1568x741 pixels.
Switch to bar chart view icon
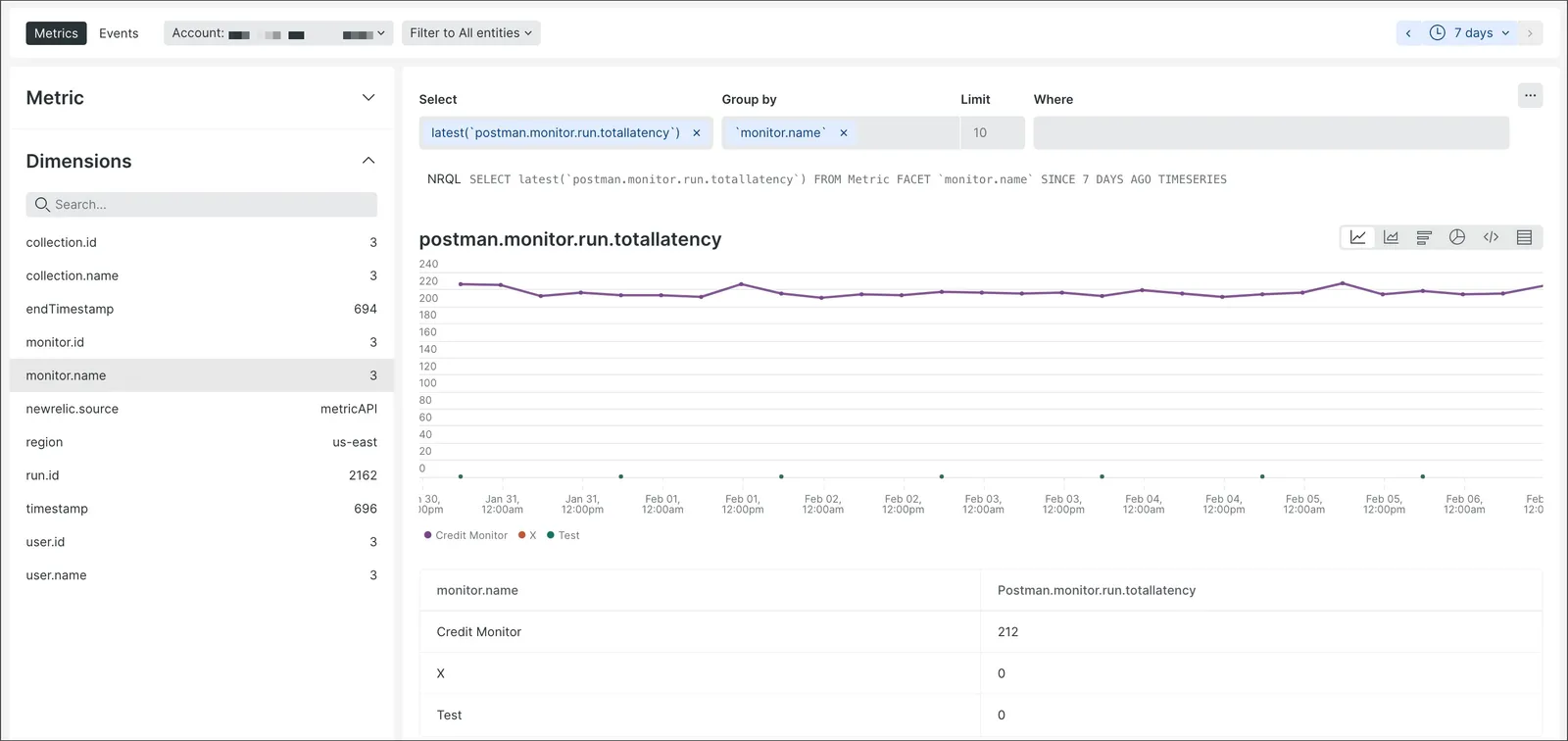[1424, 237]
